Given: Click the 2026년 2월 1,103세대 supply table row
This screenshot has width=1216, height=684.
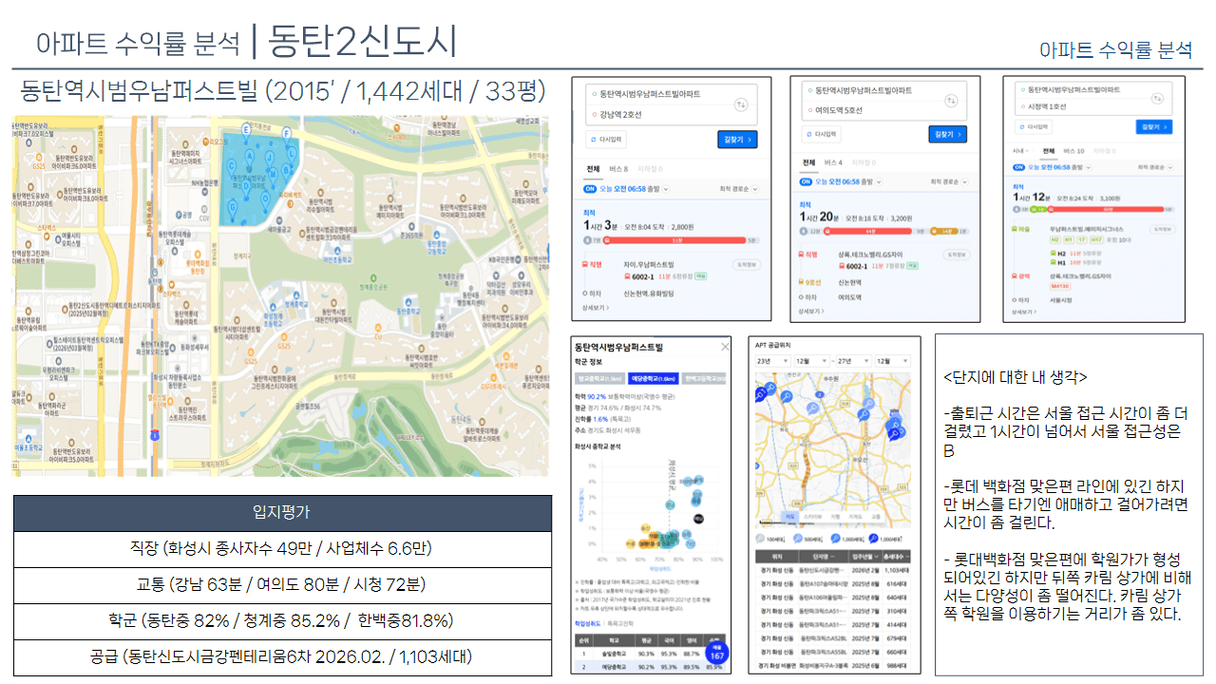Looking at the screenshot, I should click(x=831, y=570).
